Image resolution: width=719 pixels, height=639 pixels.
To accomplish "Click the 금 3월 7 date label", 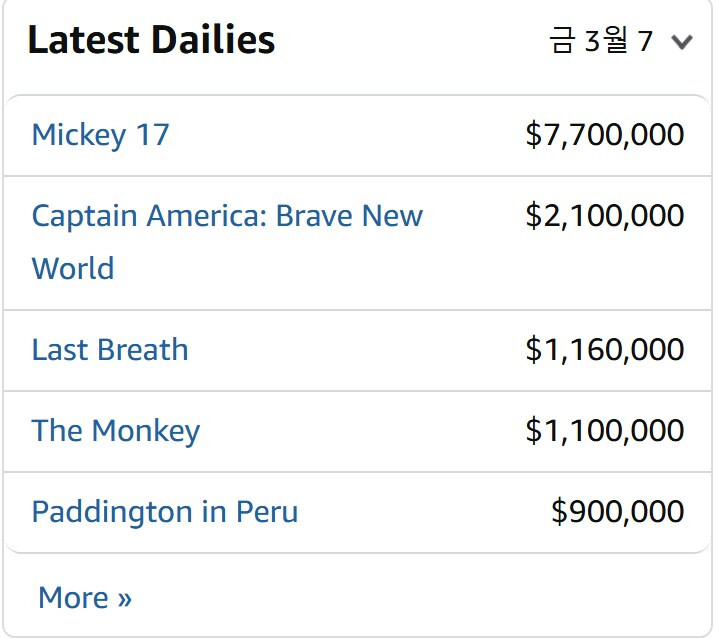I will [601, 41].
